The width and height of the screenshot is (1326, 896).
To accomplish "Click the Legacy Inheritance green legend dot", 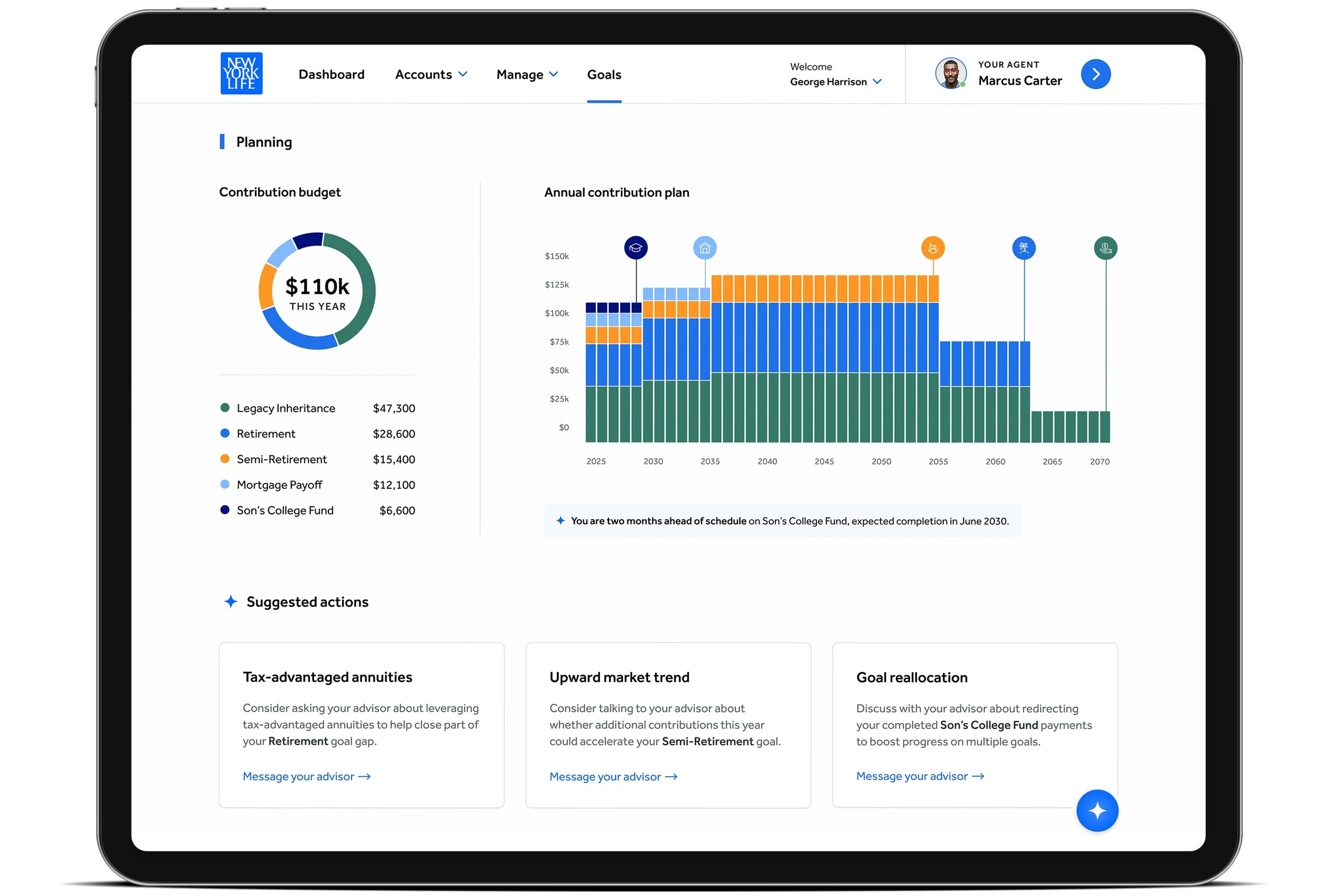I will (225, 408).
